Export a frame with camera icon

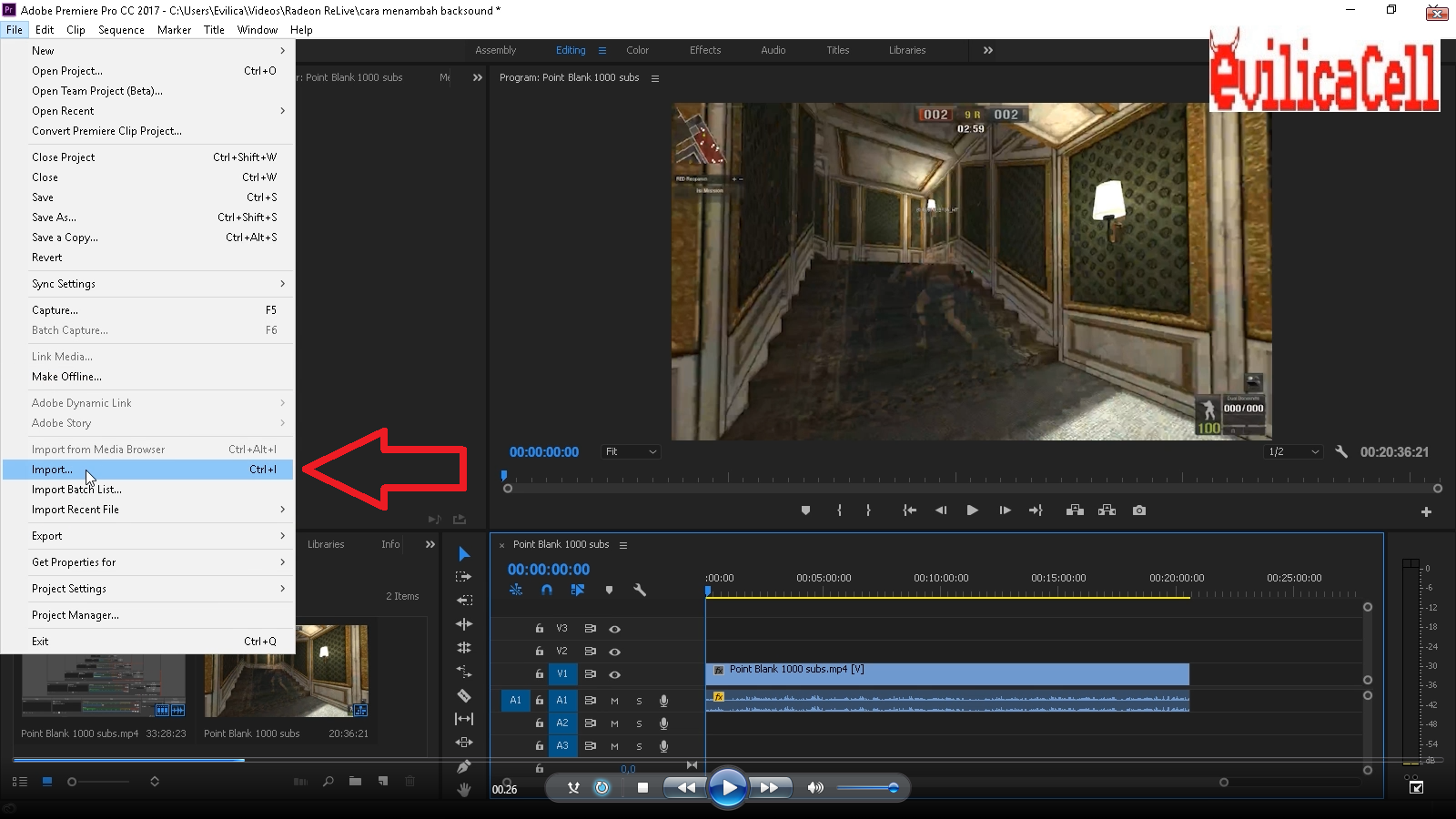[1139, 511]
